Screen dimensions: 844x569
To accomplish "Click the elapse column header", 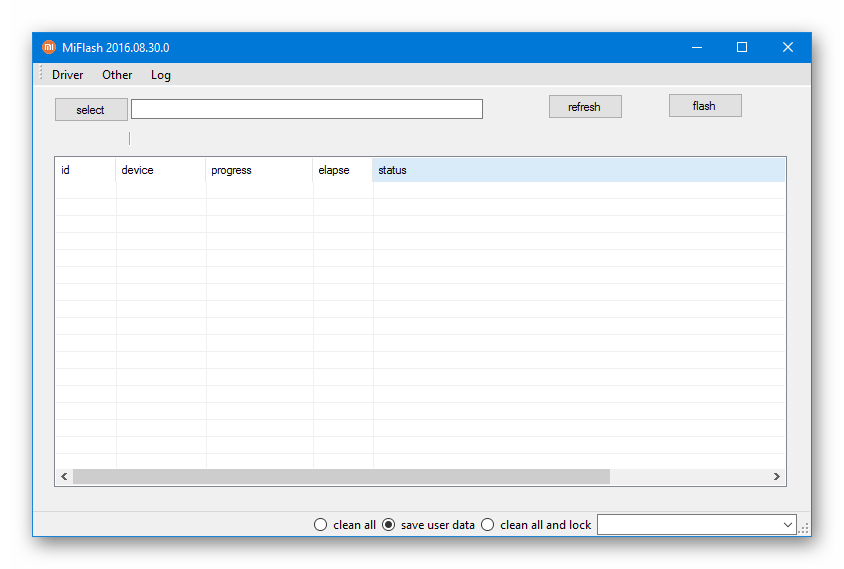I will (342, 170).
